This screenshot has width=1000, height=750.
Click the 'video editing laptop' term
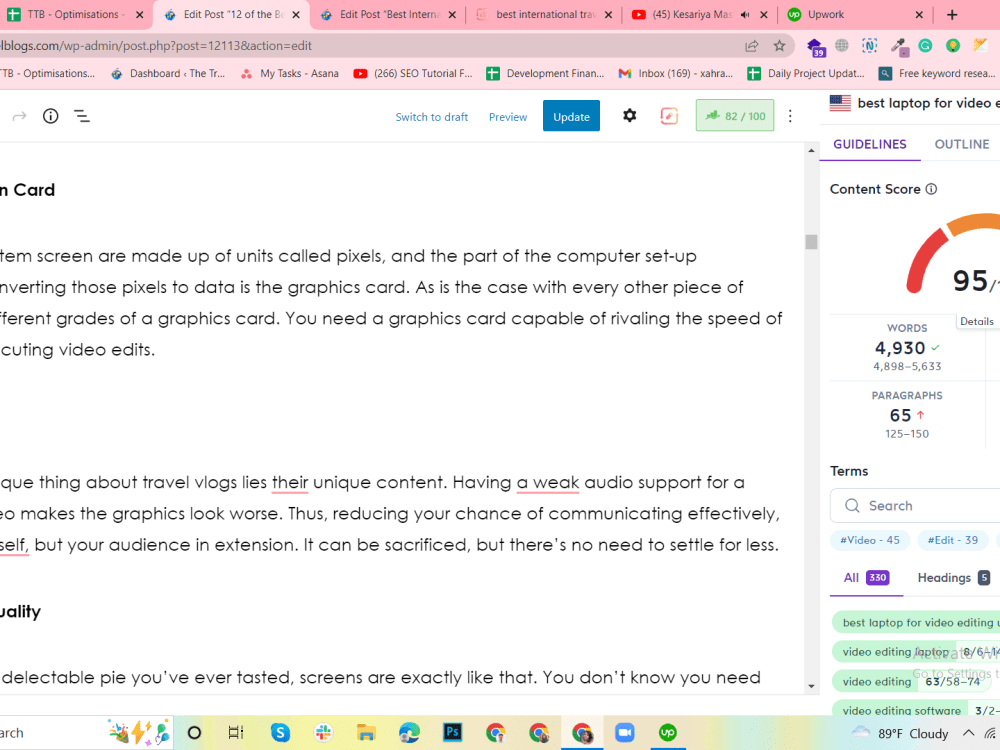[916, 652]
